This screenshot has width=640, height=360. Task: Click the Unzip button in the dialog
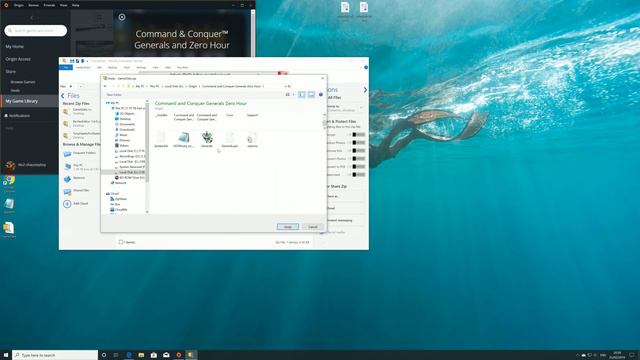click(x=288, y=227)
